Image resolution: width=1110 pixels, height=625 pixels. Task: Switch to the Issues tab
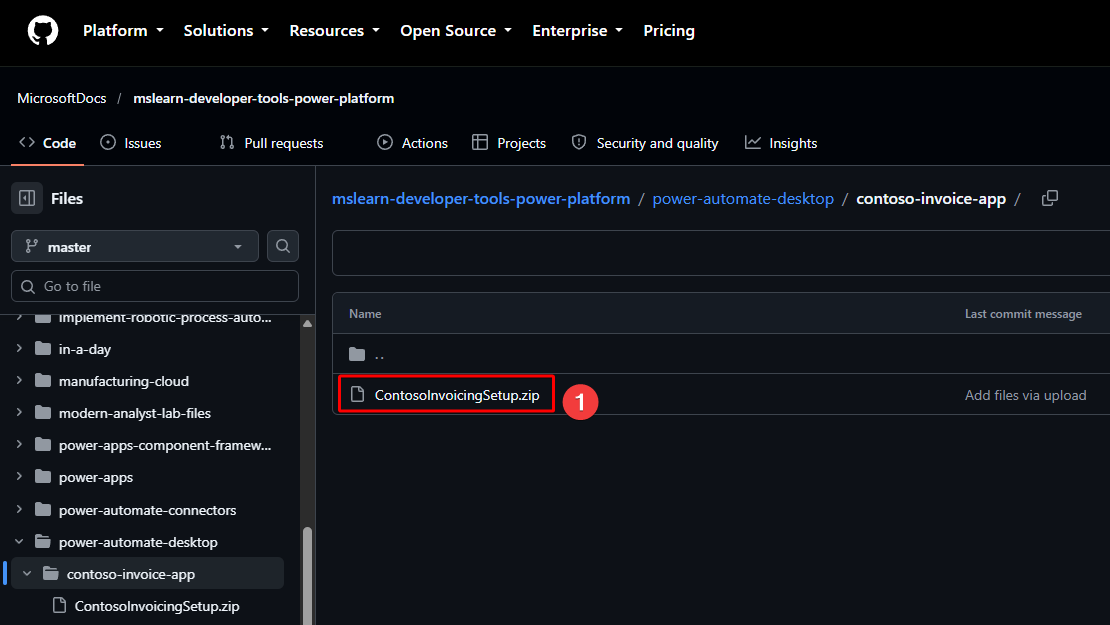(x=131, y=143)
